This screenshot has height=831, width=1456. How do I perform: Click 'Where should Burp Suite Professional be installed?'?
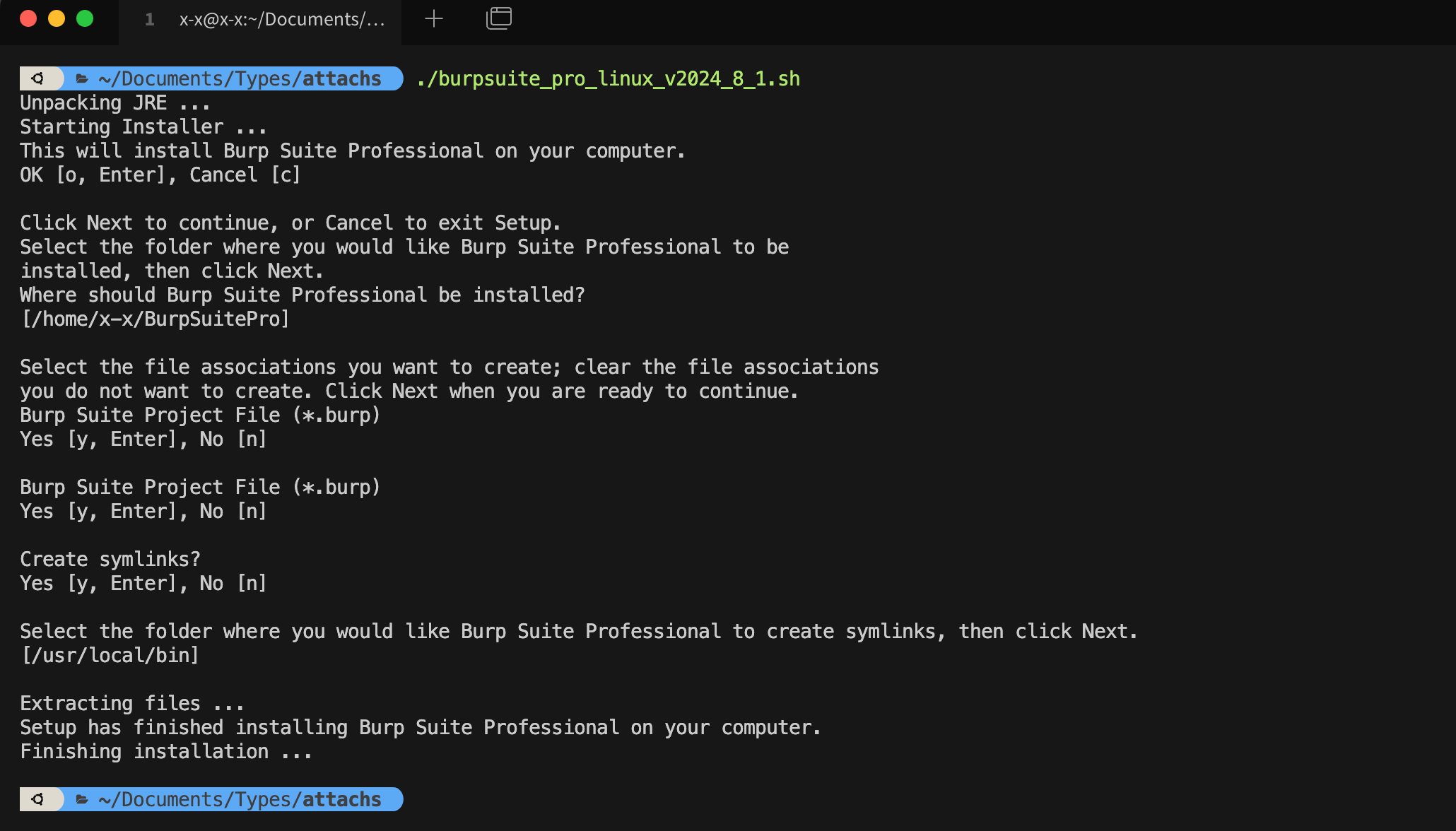303,295
